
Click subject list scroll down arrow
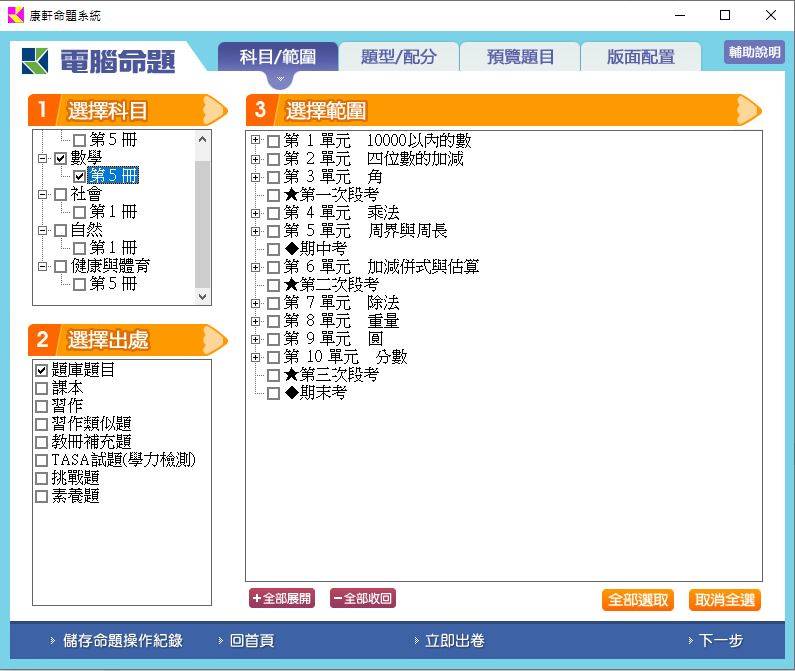point(202,296)
